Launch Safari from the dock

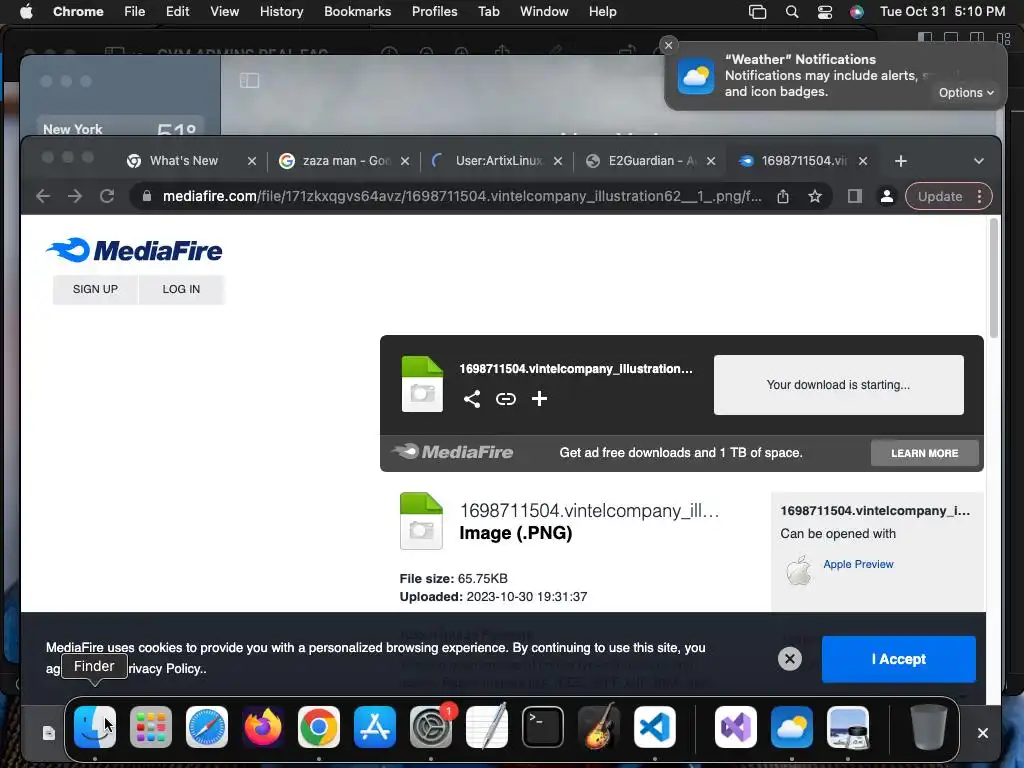point(207,727)
